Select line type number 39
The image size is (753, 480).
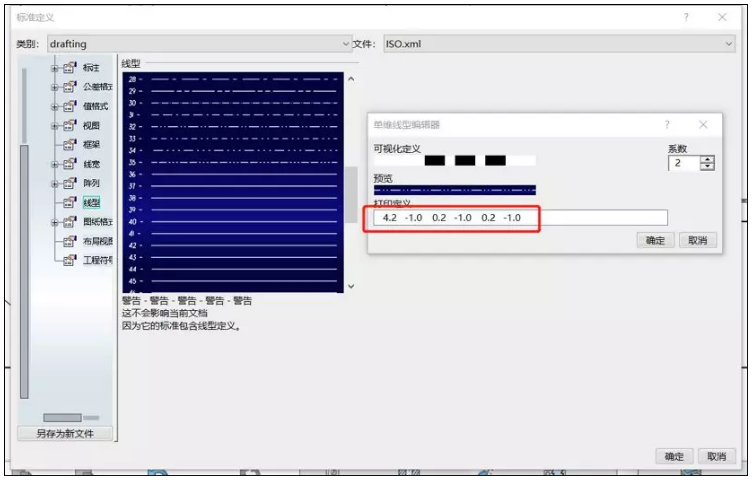coord(233,210)
